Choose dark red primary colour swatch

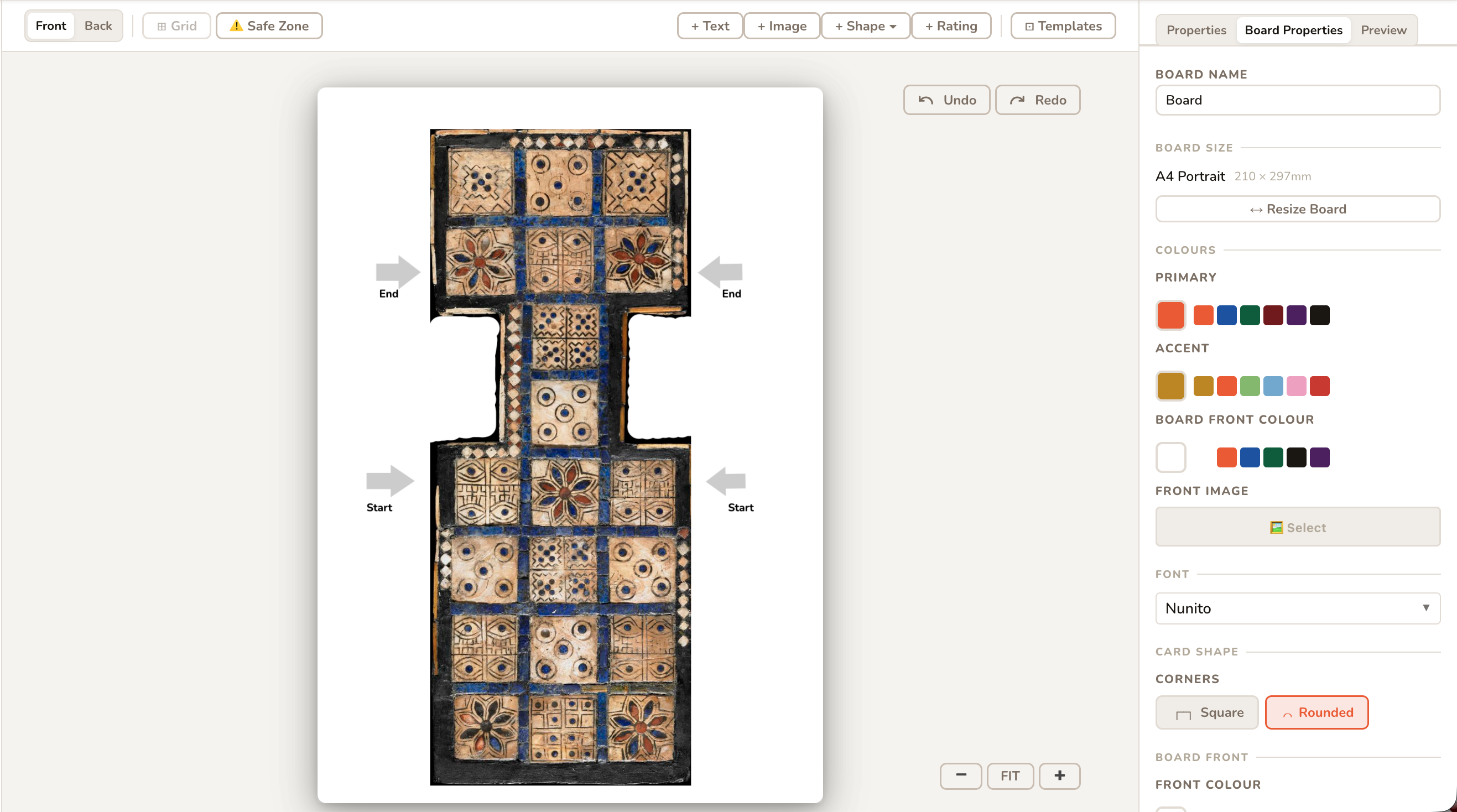coord(1273,315)
